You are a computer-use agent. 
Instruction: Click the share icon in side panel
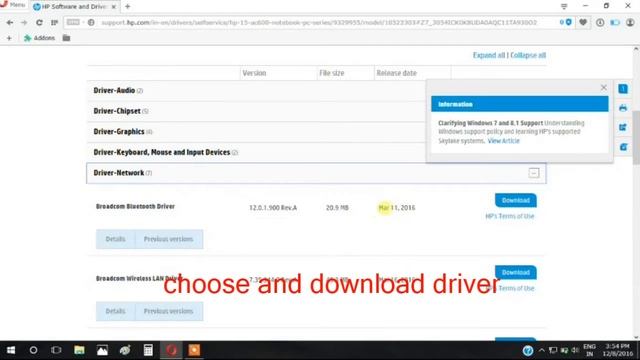click(623, 127)
